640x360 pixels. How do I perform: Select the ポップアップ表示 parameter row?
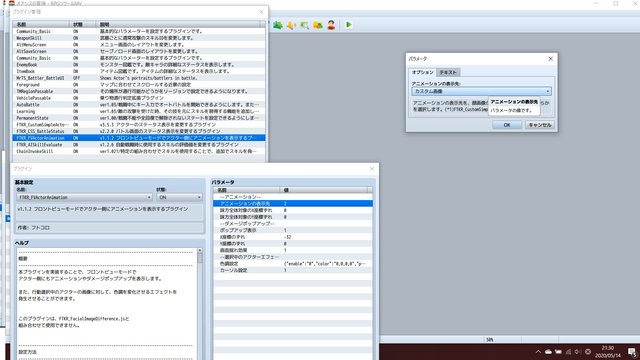(293, 230)
